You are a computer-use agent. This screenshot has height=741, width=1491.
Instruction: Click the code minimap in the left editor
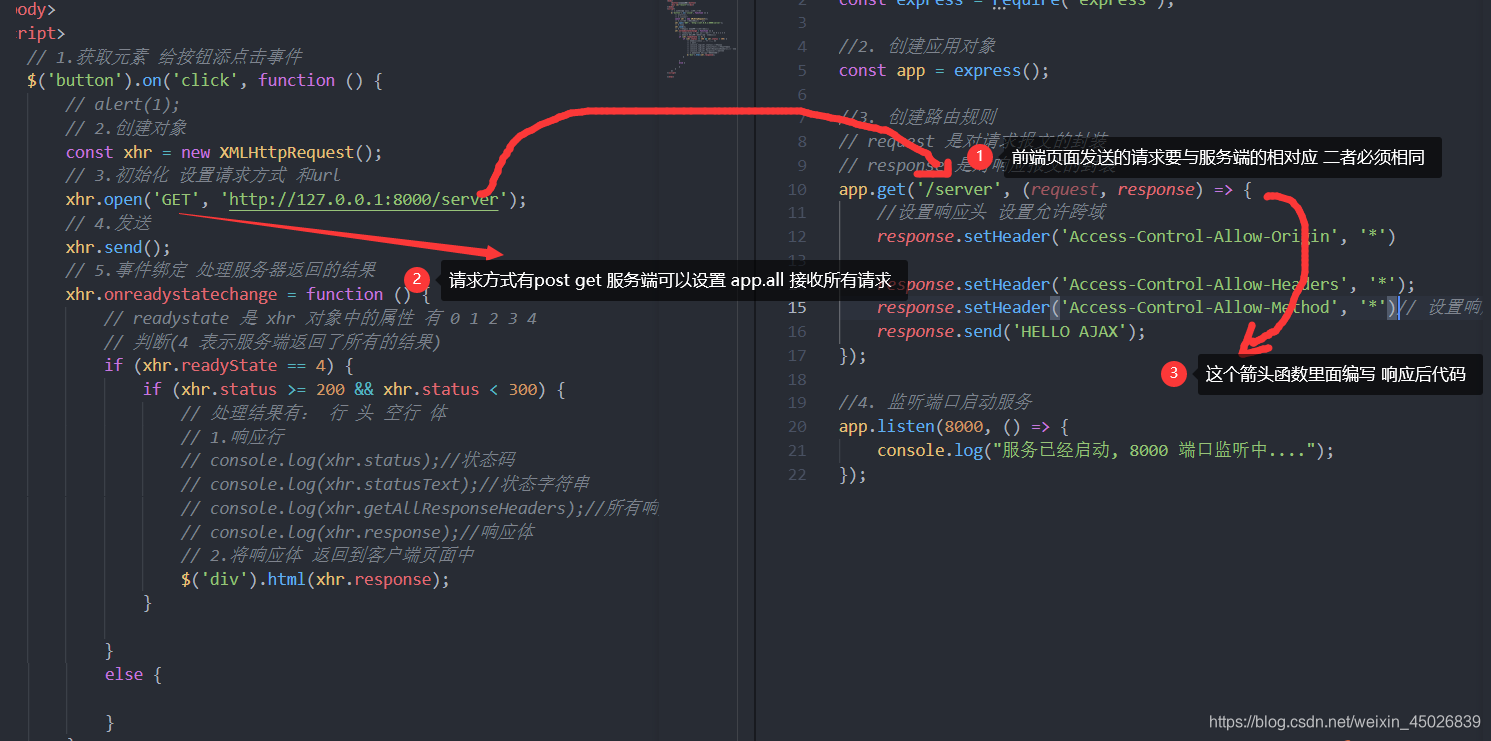(699, 38)
